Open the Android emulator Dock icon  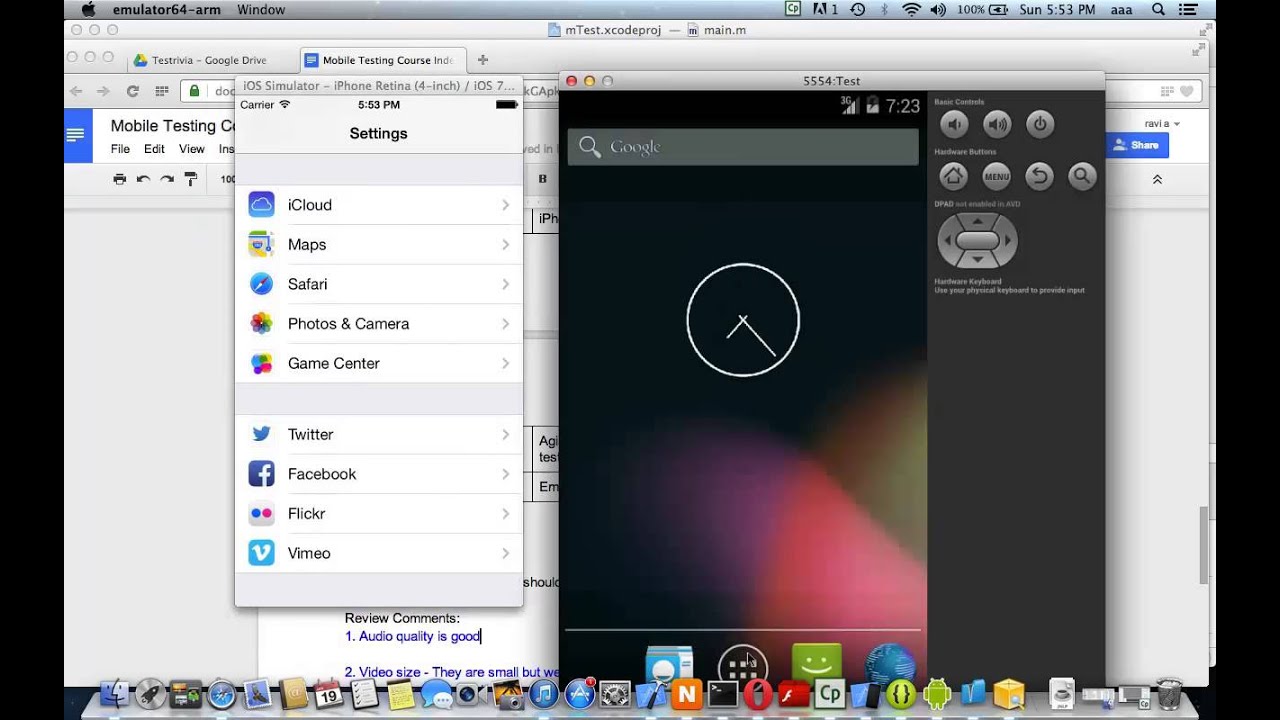tap(937, 694)
